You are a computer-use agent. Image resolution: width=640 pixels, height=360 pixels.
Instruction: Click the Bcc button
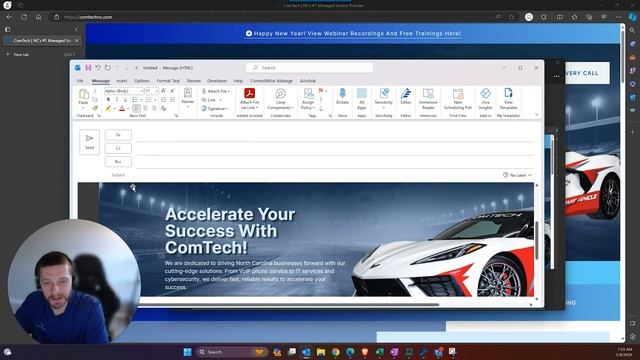coord(118,162)
